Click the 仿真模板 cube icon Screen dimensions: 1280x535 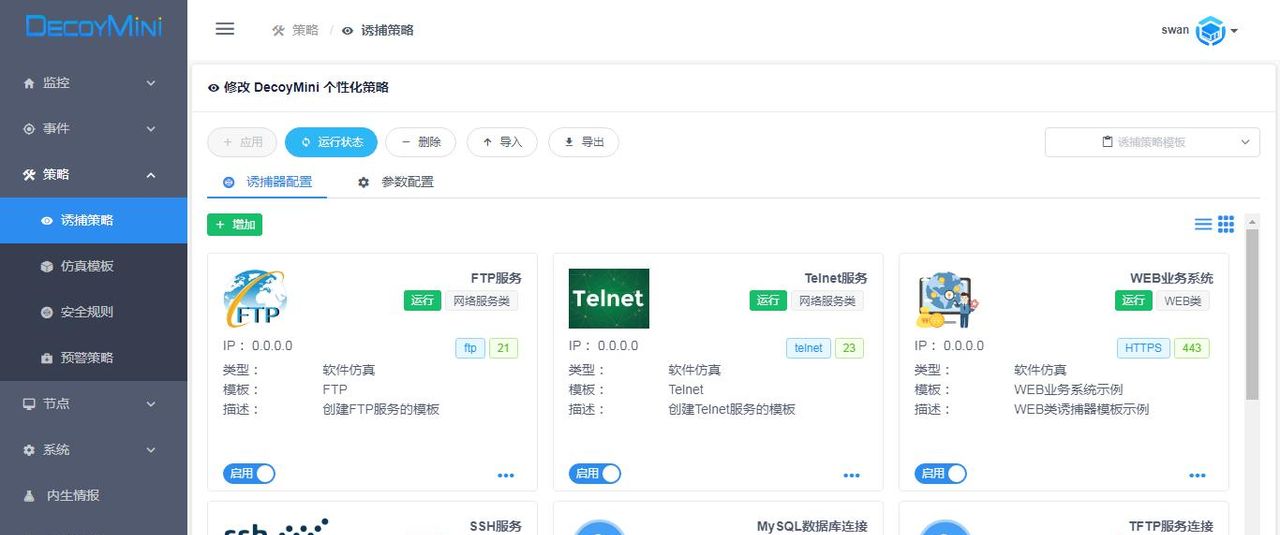tap(47, 266)
